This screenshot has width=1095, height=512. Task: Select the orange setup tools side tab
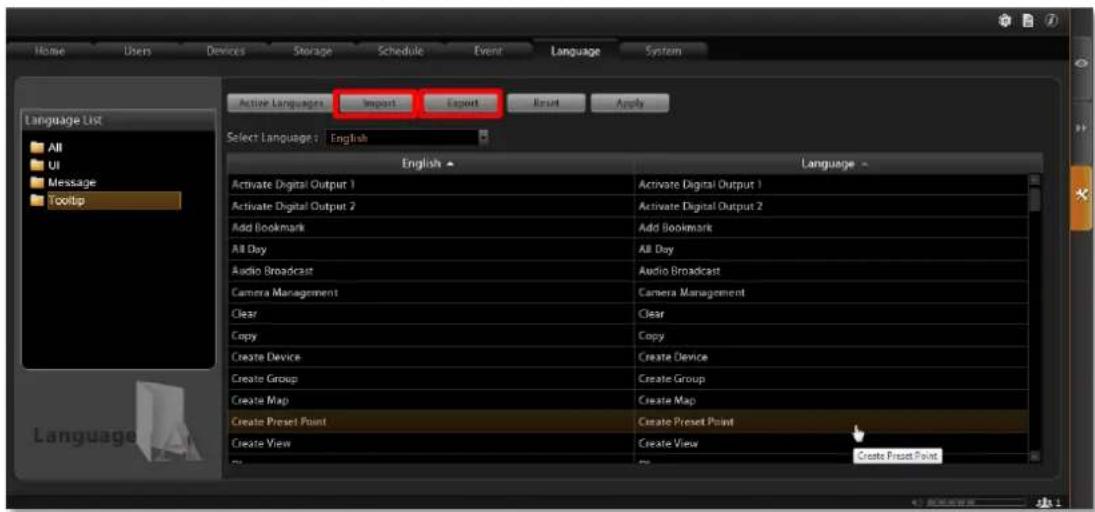tap(1081, 198)
